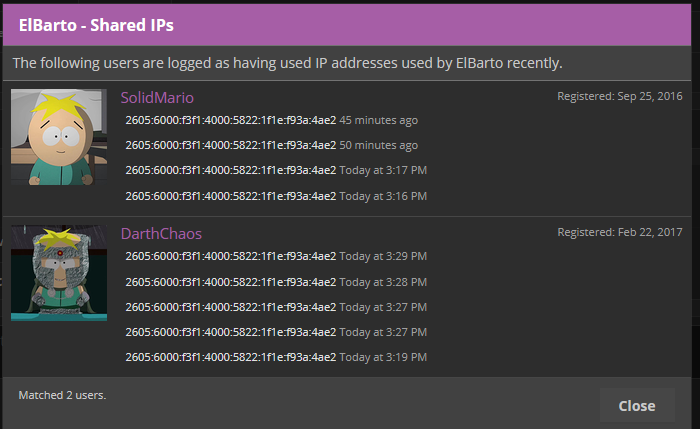Click DarthChaos's IP from Today at 3:28 PM
Screen dimensions: 700x429
click(231, 282)
